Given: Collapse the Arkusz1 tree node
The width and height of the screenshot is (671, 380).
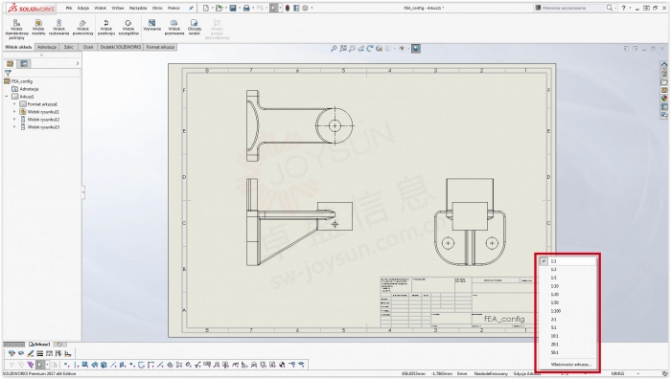Looking at the screenshot, I should click(x=7, y=97).
